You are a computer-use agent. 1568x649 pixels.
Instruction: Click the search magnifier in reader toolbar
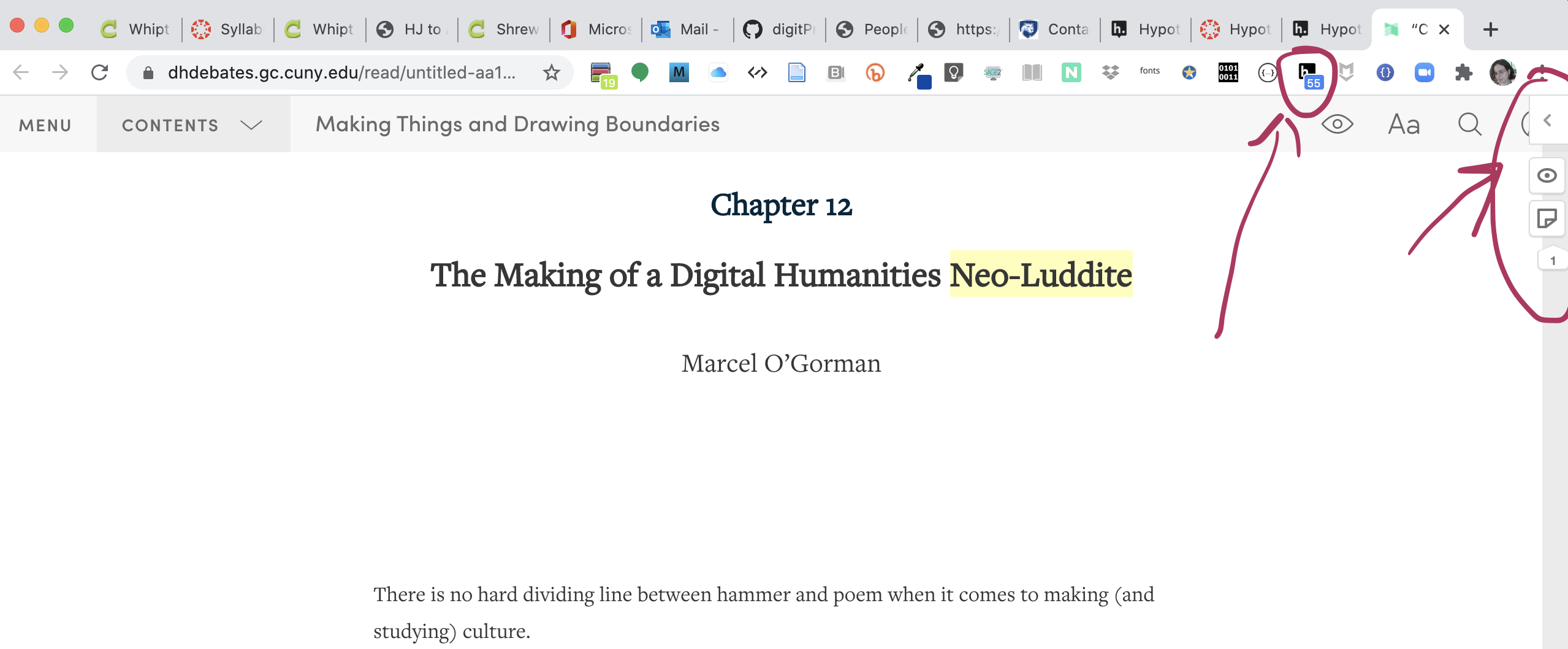tap(1469, 125)
